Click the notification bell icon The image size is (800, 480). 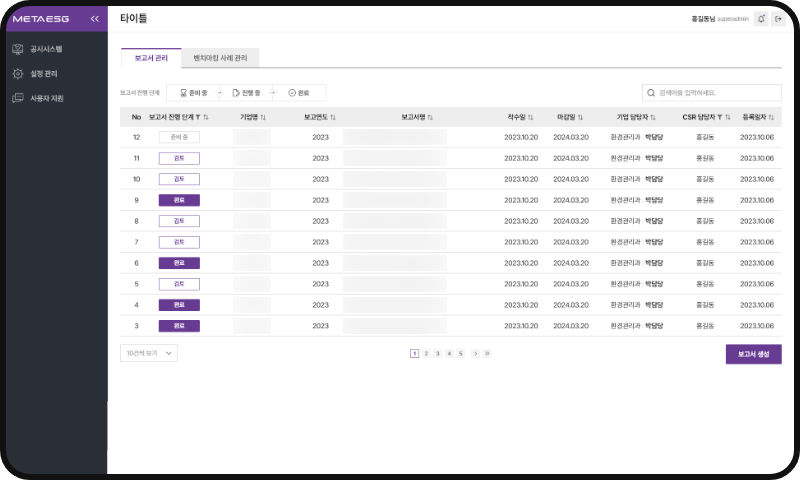coord(761,19)
